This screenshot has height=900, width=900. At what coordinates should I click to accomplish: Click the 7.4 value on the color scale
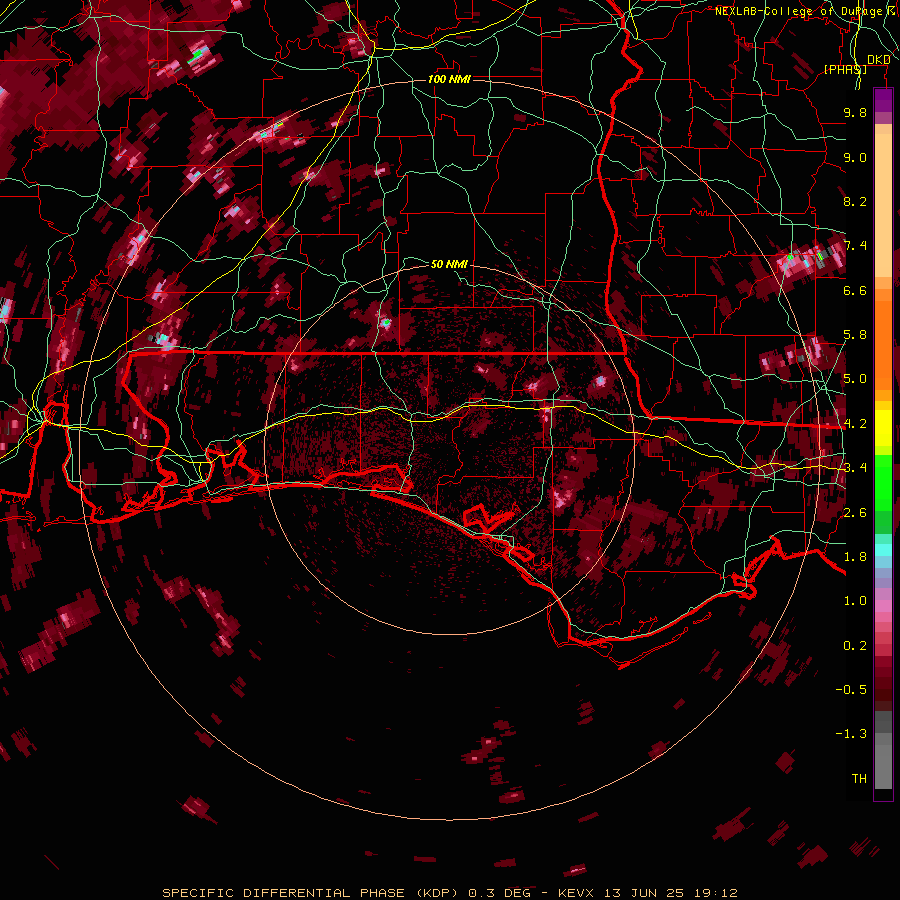pyautogui.click(x=855, y=246)
